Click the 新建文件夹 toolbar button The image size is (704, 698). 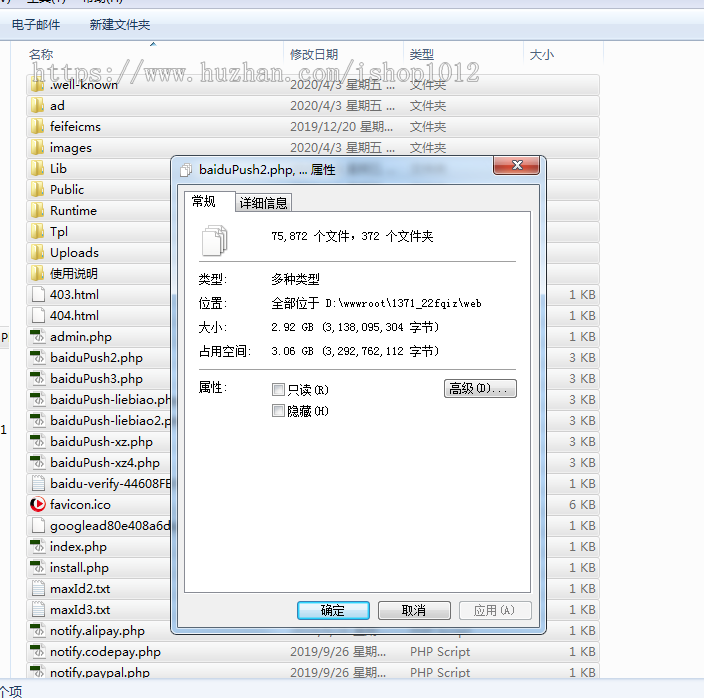(119, 25)
